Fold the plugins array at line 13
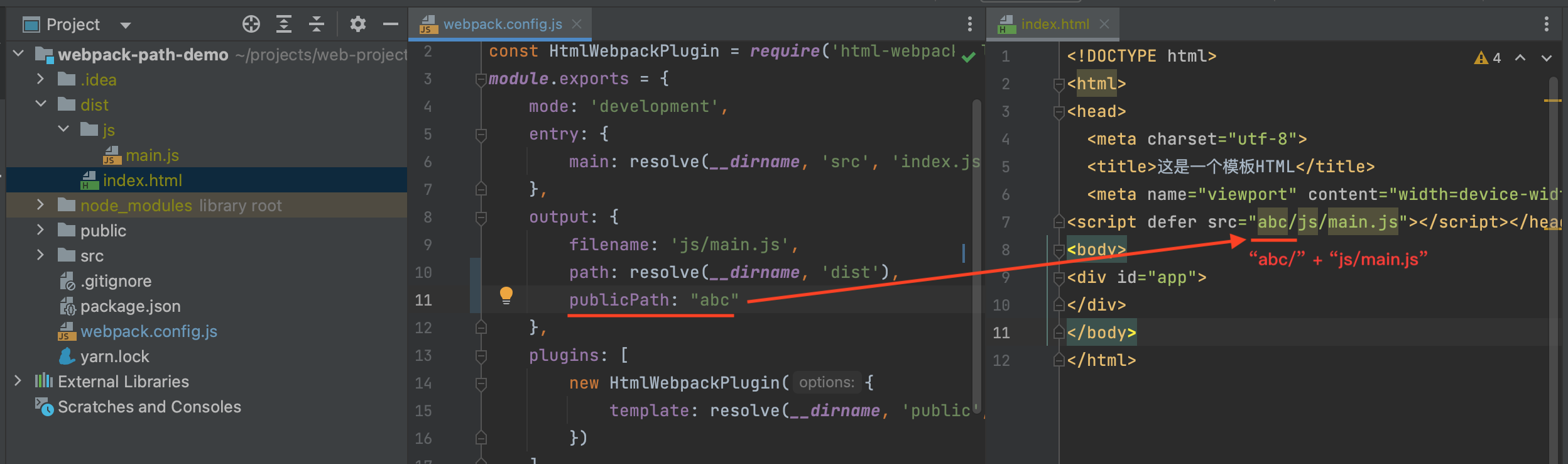Screen dimensions: 1568x464 (x=481, y=356)
